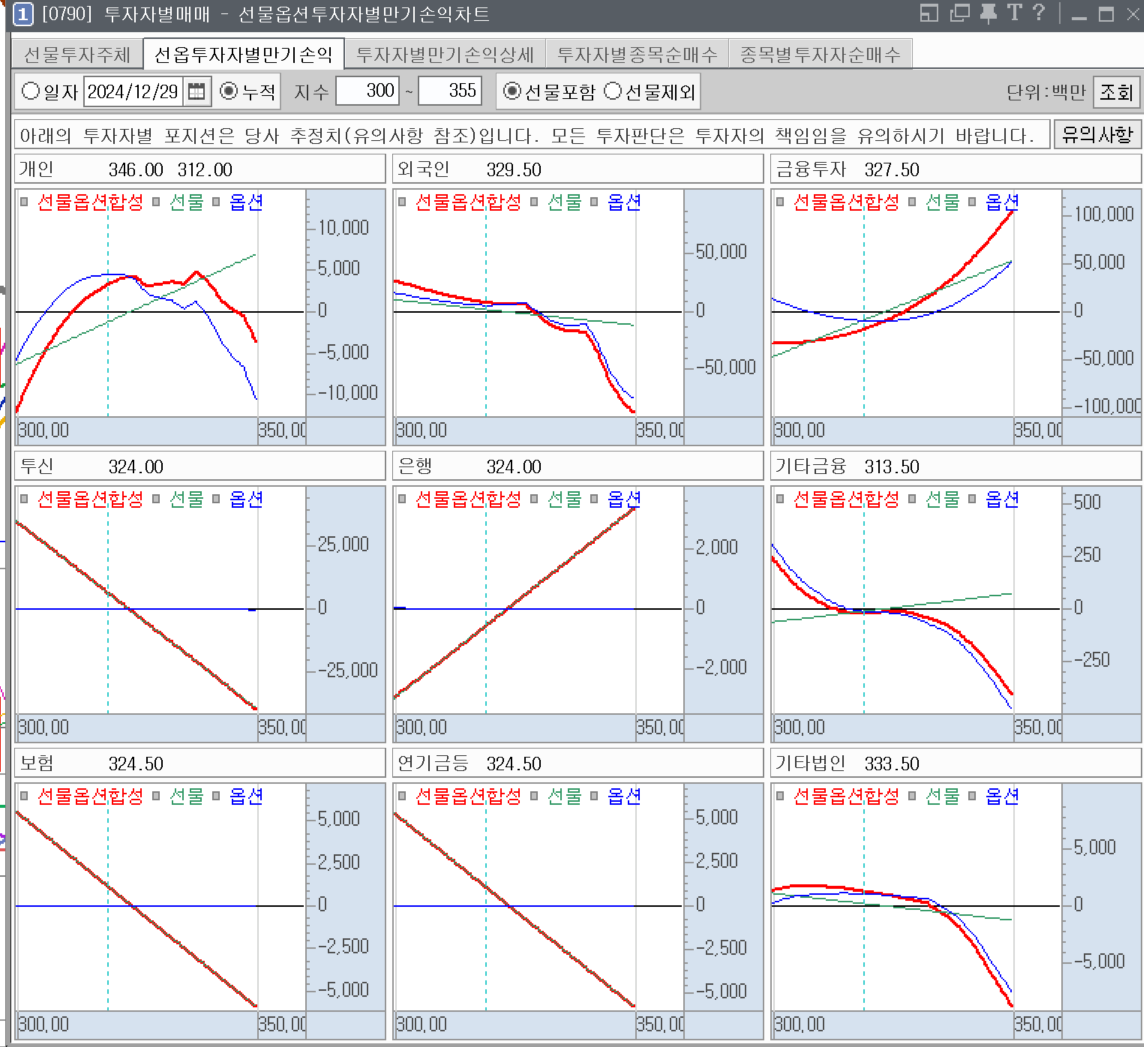Screen dimensions: 1144x1047
Task: Select the 선물제외 radio option
Action: (x=614, y=92)
